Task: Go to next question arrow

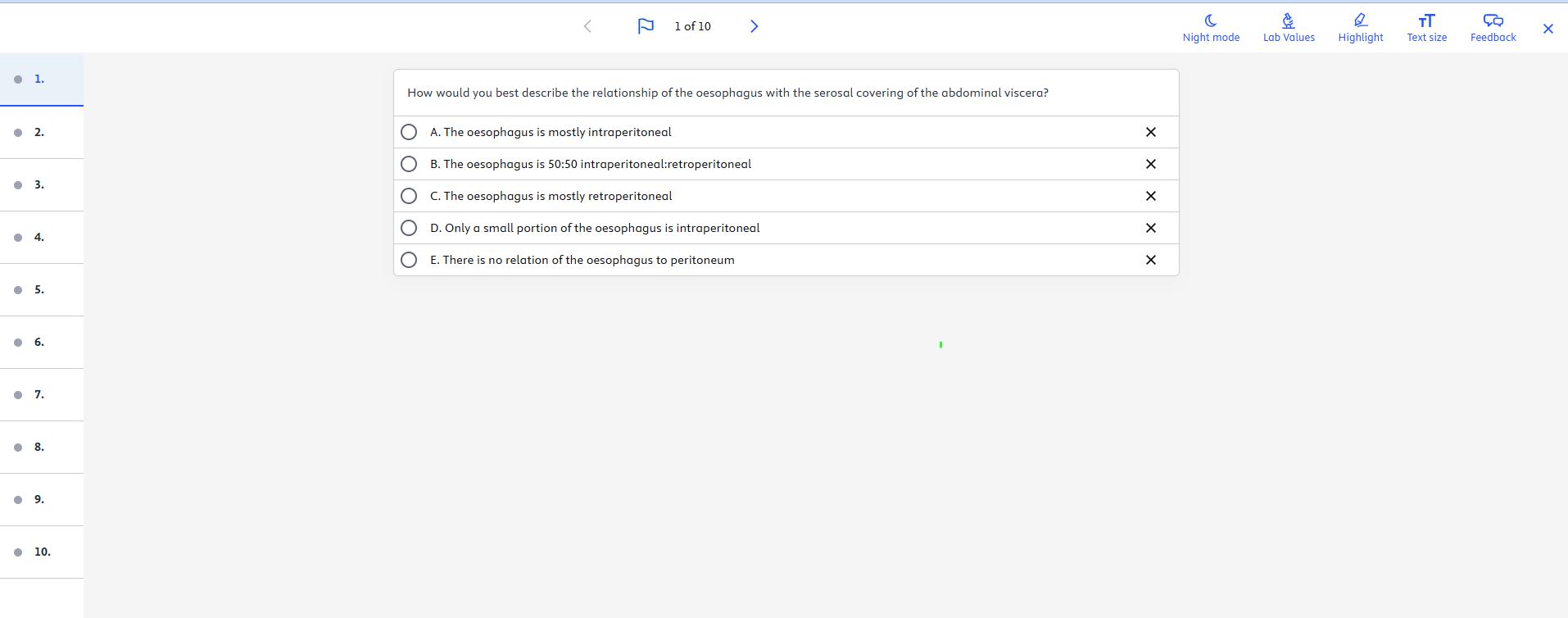Action: tap(754, 26)
